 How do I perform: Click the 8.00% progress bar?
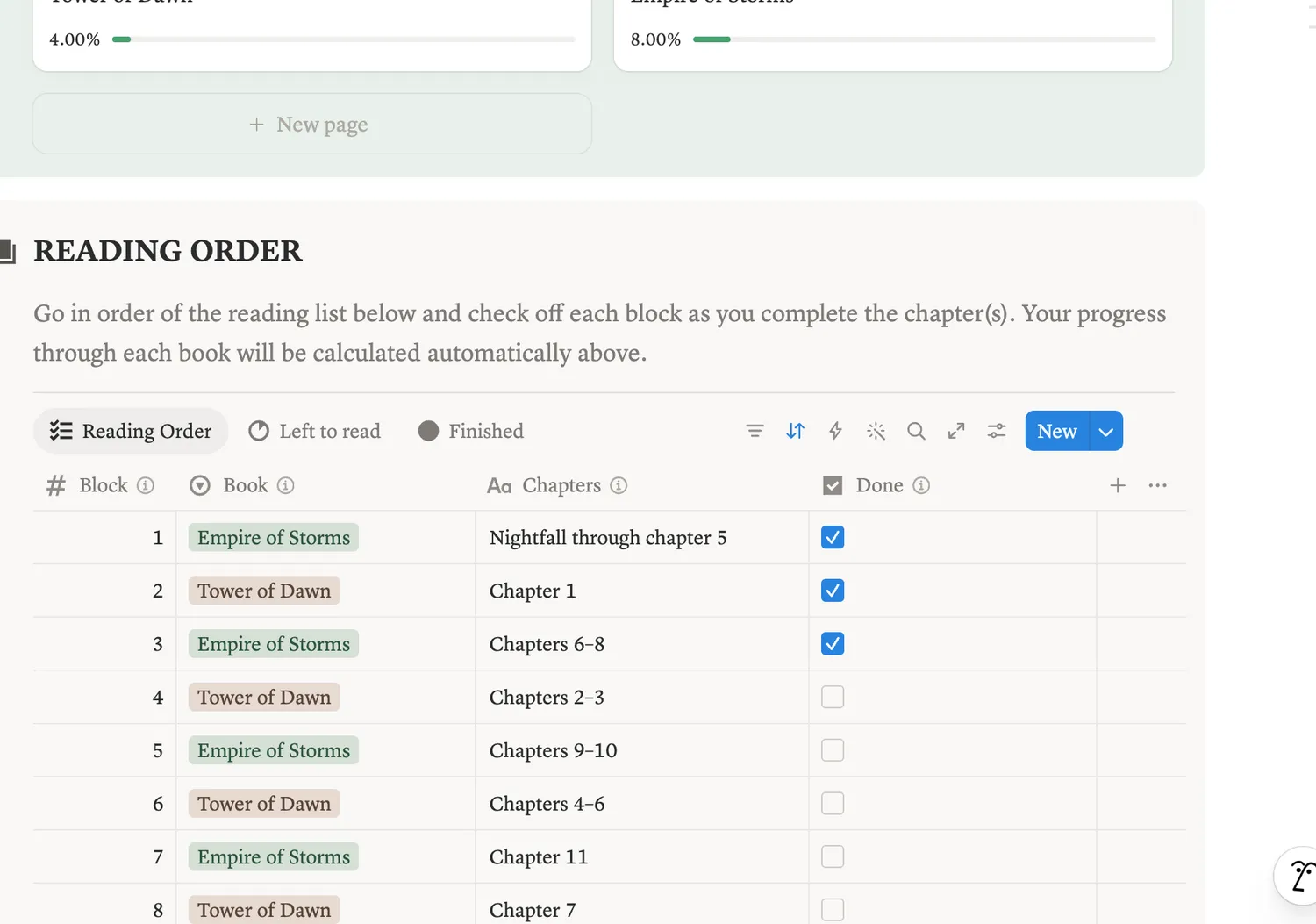click(x=925, y=39)
